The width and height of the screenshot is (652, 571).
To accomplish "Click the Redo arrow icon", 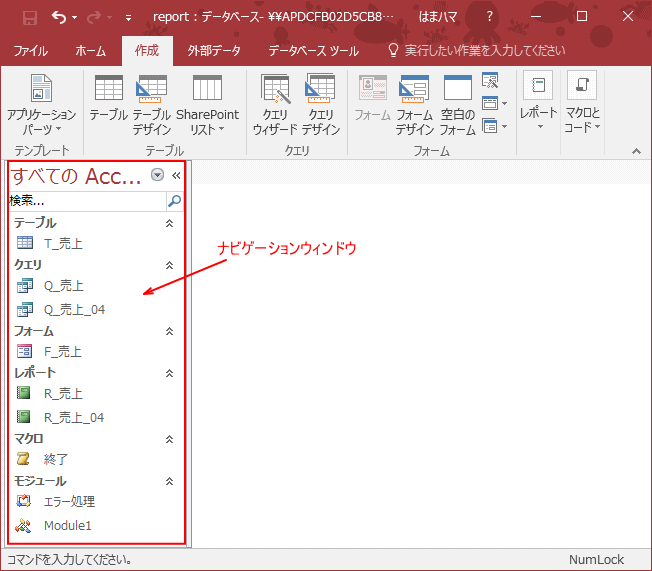I will click(x=94, y=17).
